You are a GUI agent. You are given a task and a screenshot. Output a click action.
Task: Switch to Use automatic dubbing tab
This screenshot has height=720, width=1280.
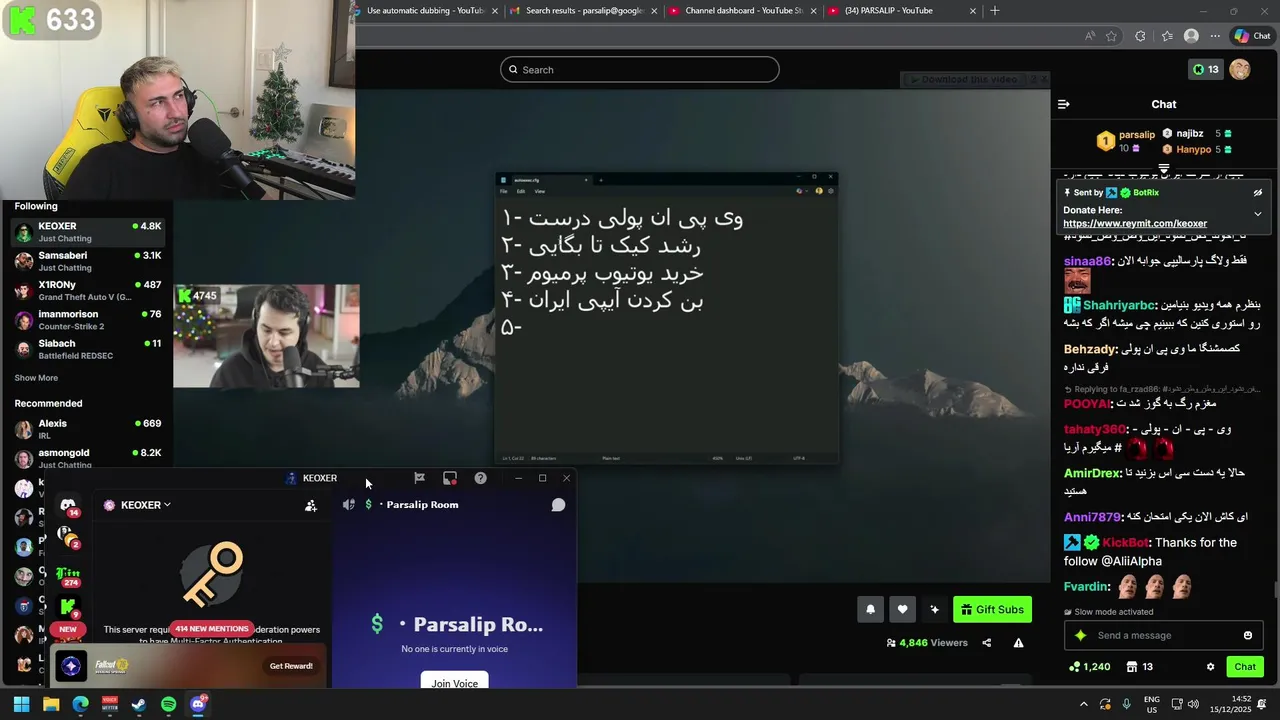(425, 11)
